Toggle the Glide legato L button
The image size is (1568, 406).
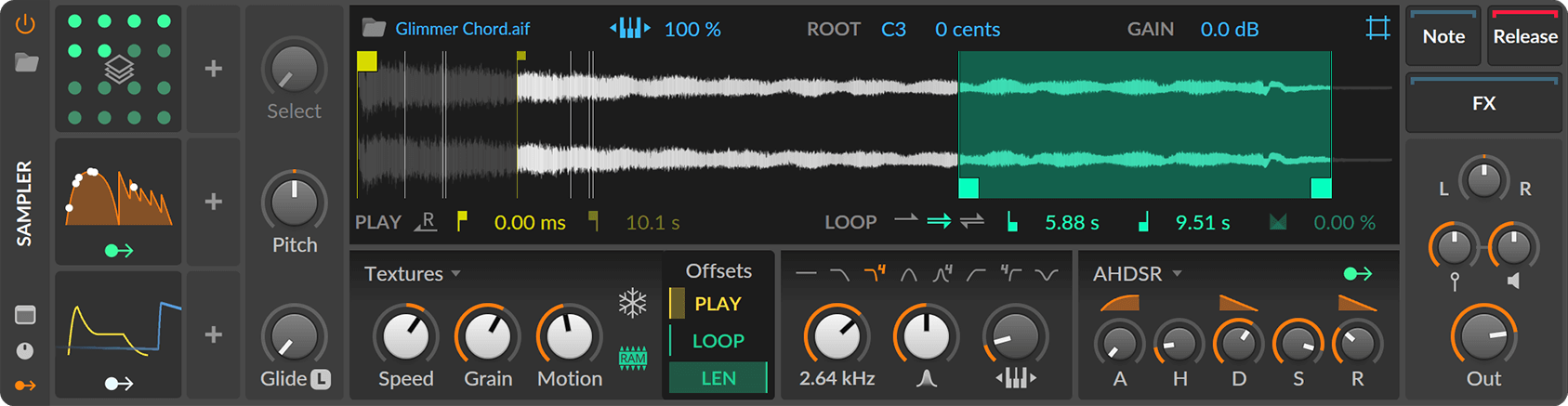pyautogui.click(x=320, y=379)
